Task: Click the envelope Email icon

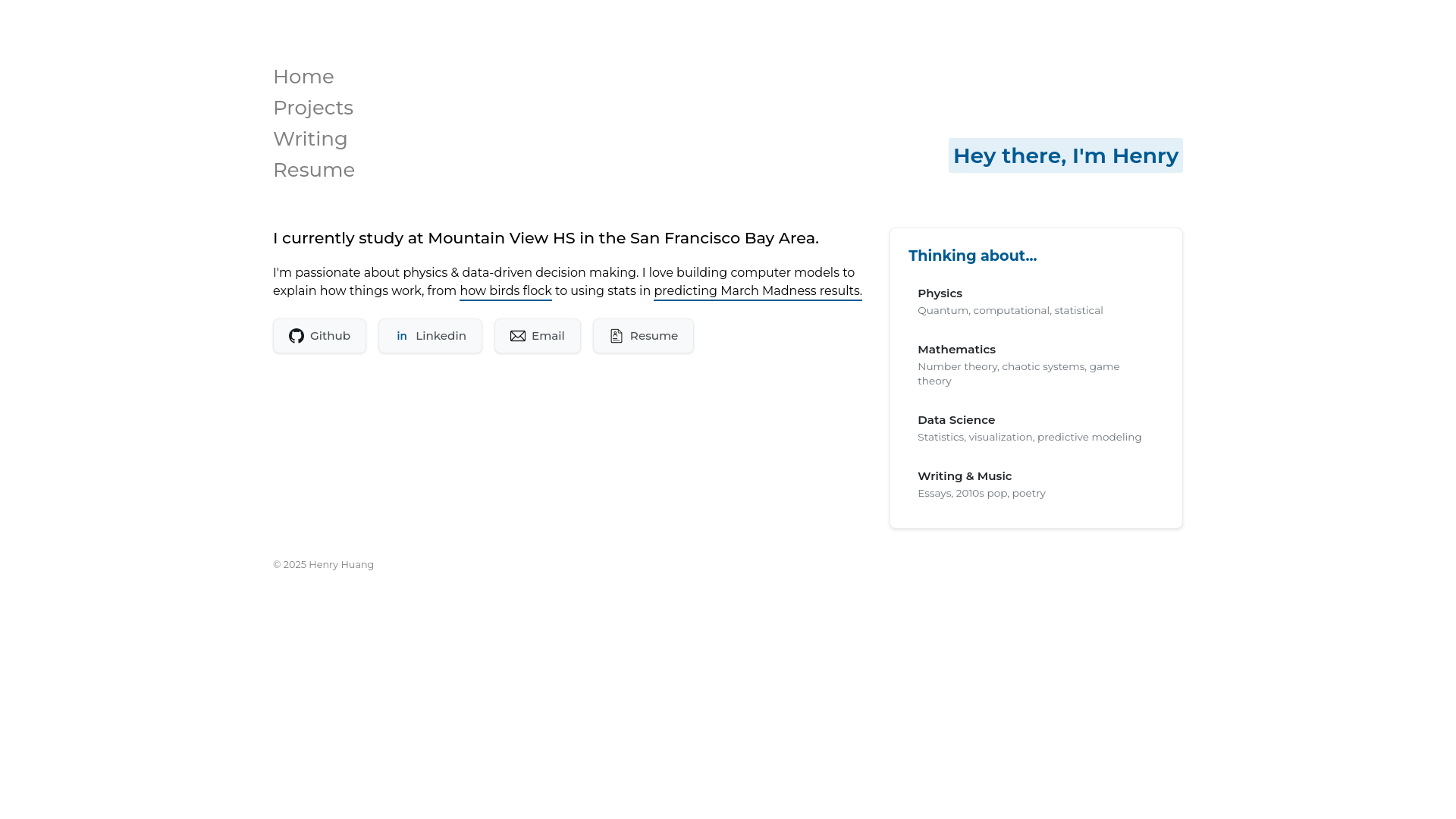Action: 518,336
